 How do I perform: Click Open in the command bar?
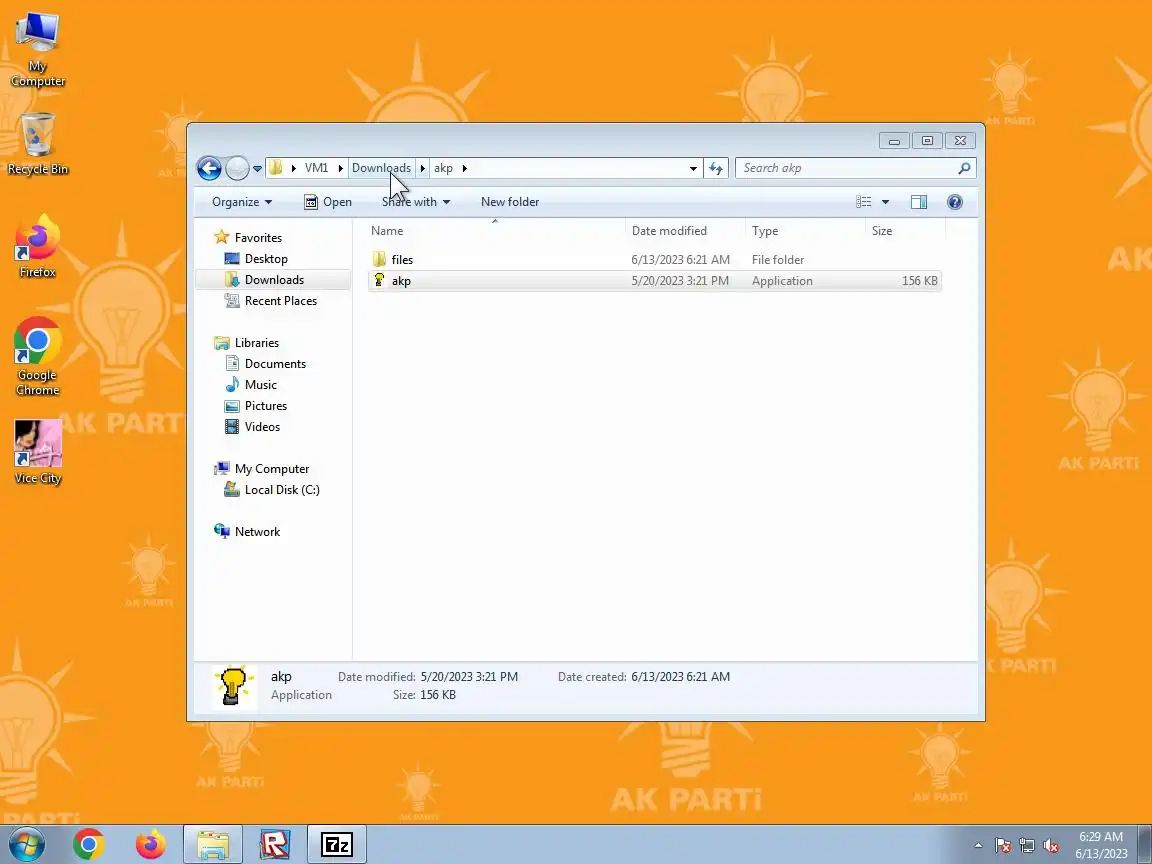(328, 202)
